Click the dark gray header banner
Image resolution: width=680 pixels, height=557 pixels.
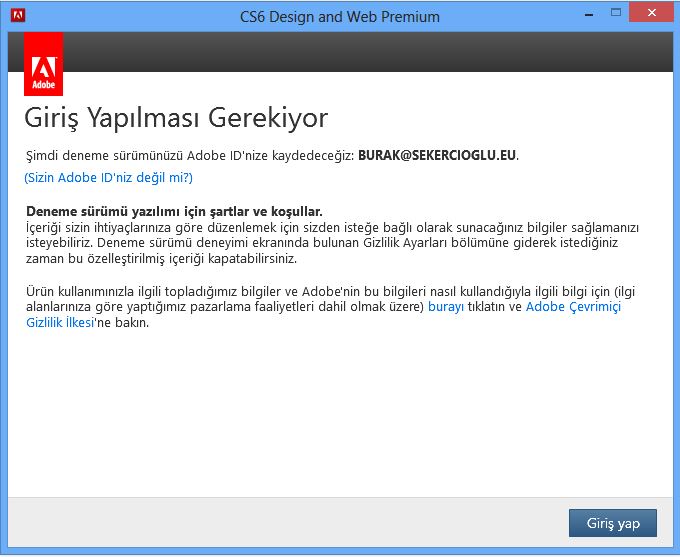[368, 52]
